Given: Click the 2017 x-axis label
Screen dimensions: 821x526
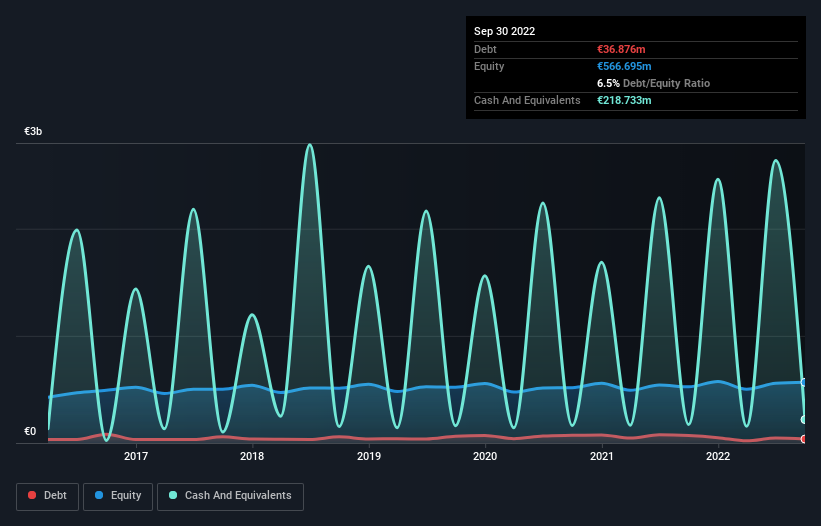Looking at the screenshot, I should [x=136, y=456].
